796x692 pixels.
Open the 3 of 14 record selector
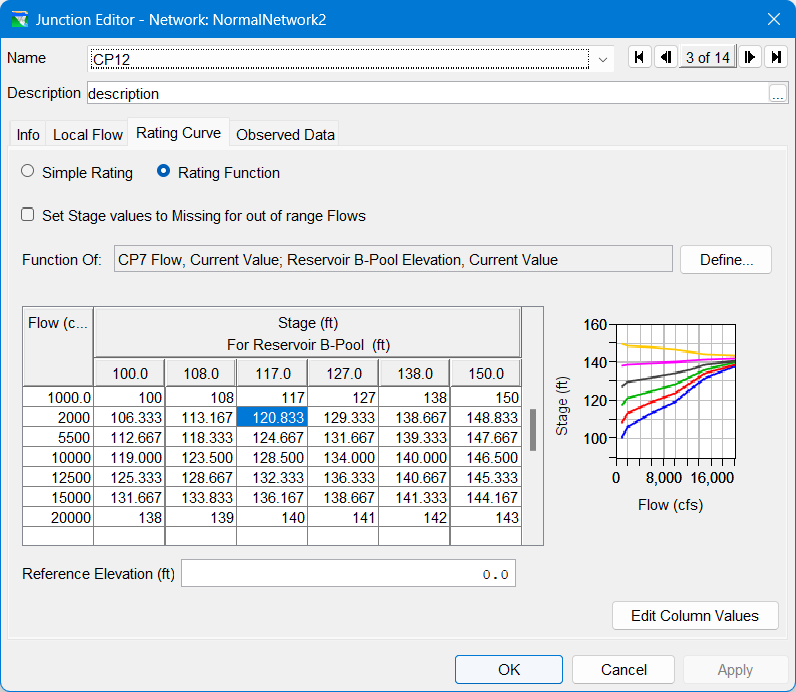(707, 58)
